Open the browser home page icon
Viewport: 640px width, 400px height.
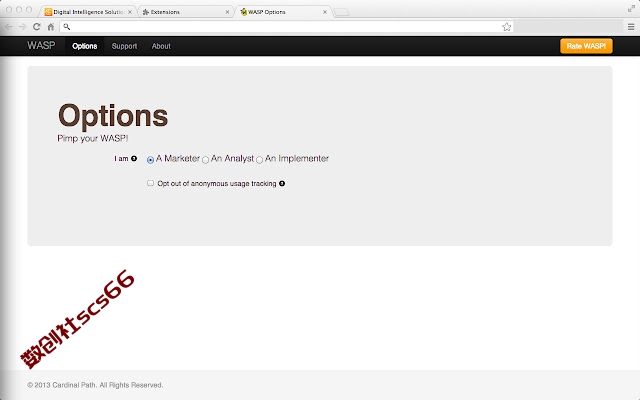pyautogui.click(x=51, y=27)
